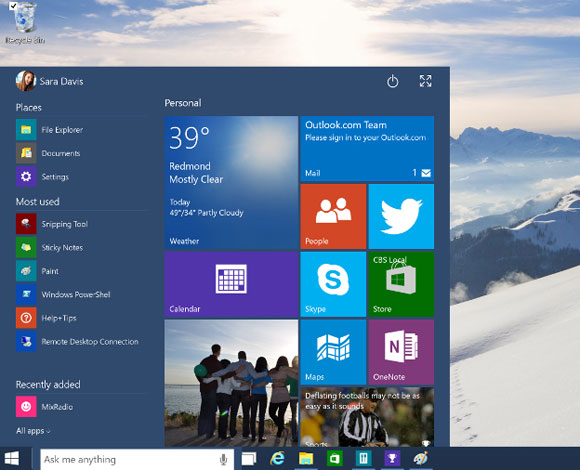The height and width of the screenshot is (470, 580).
Task: Select the Help+Tips label
Action: click(59, 318)
